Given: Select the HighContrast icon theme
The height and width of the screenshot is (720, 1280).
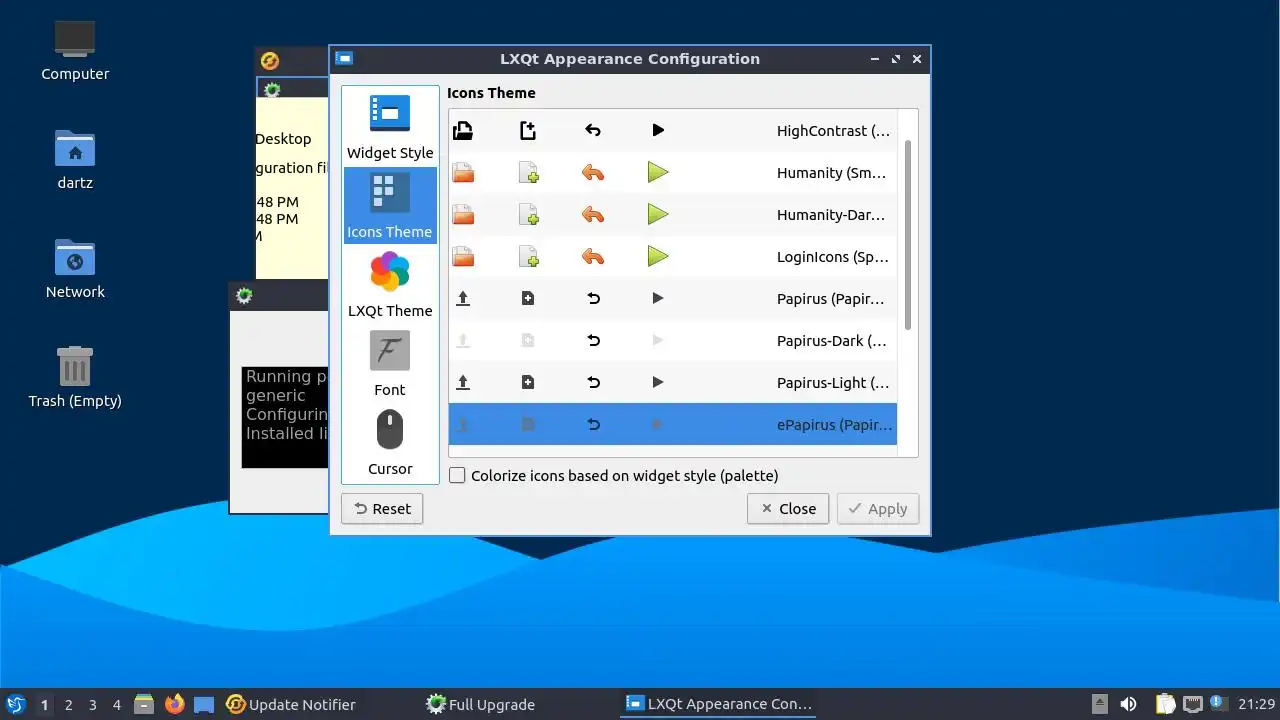Looking at the screenshot, I should pyautogui.click(x=673, y=131).
